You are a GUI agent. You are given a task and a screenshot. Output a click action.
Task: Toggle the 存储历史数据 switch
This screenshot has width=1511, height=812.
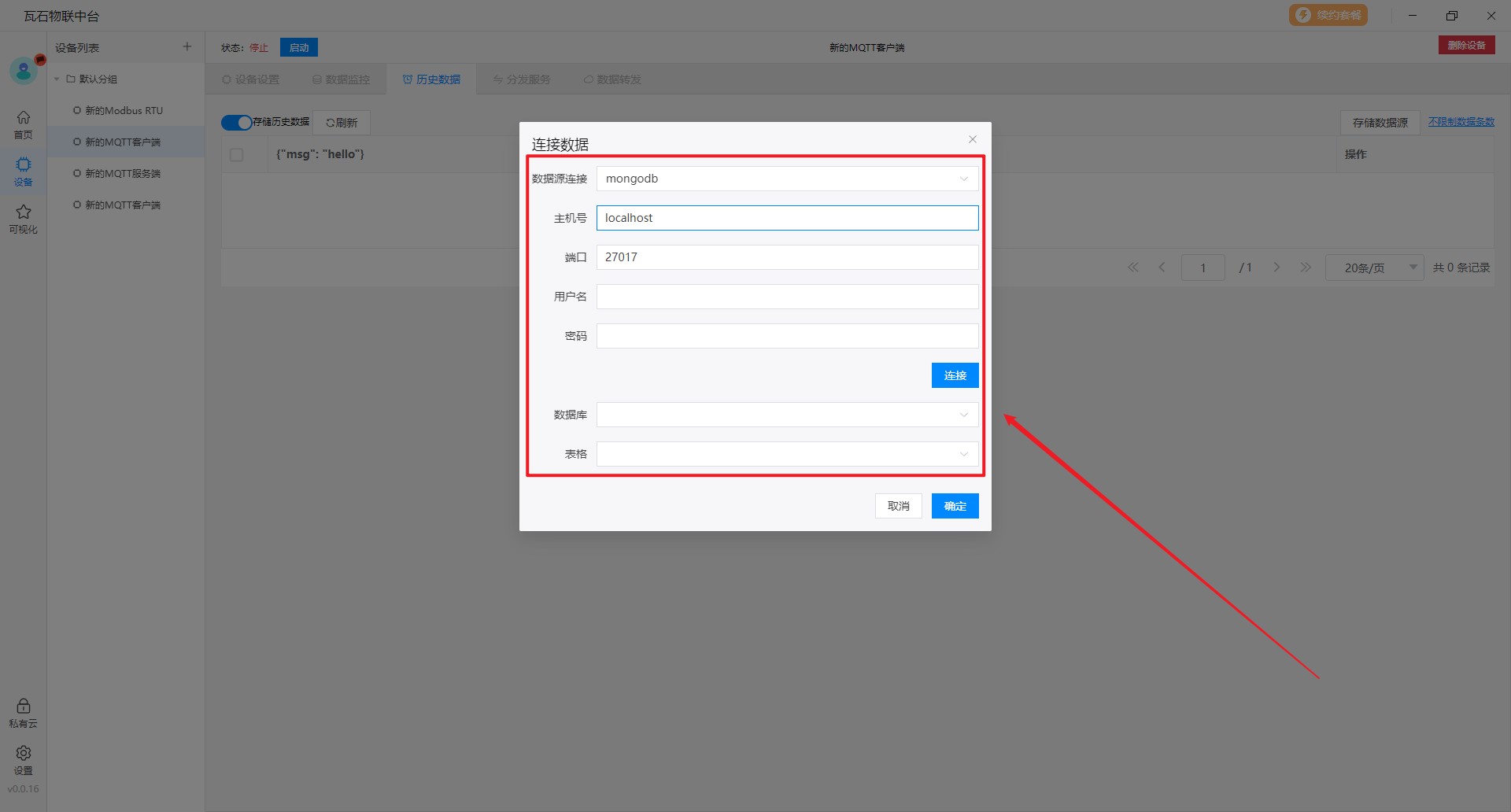point(236,123)
